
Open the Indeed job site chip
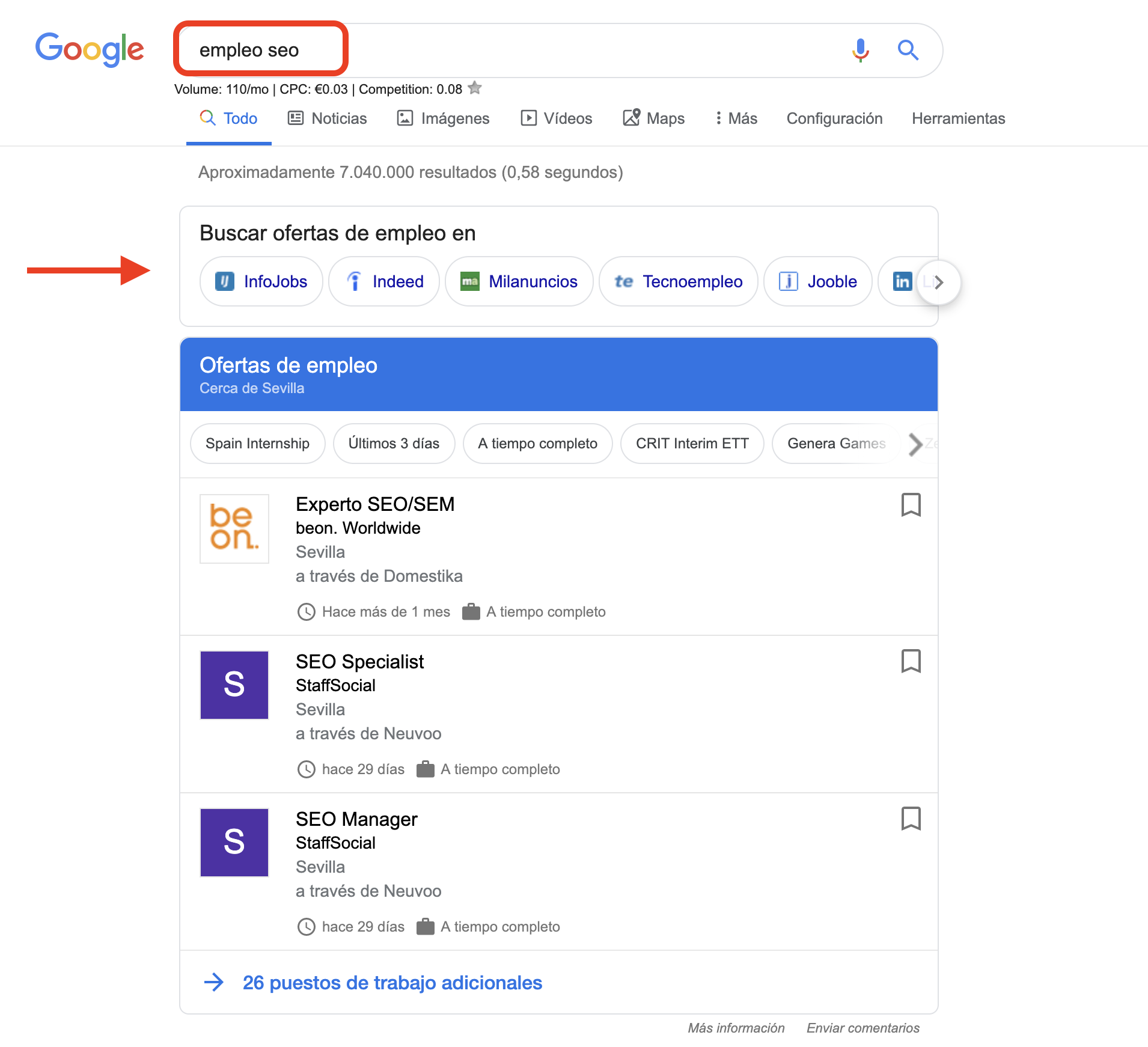point(384,281)
